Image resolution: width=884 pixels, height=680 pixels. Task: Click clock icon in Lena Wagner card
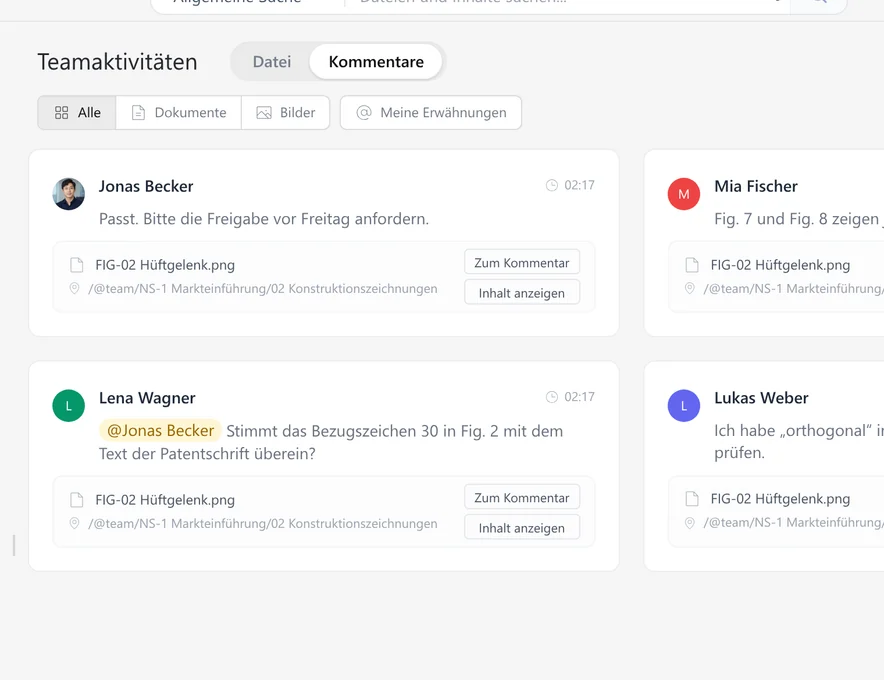(551, 397)
